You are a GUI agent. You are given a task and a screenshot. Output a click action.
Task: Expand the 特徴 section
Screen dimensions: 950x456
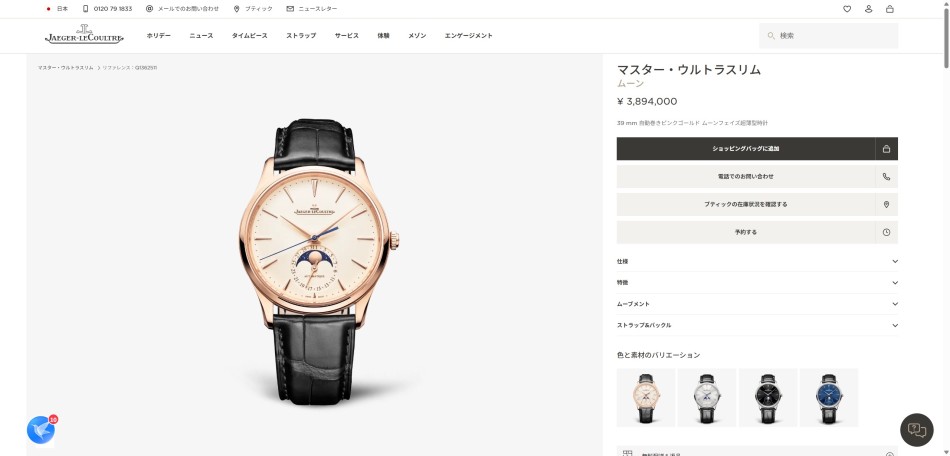point(757,283)
